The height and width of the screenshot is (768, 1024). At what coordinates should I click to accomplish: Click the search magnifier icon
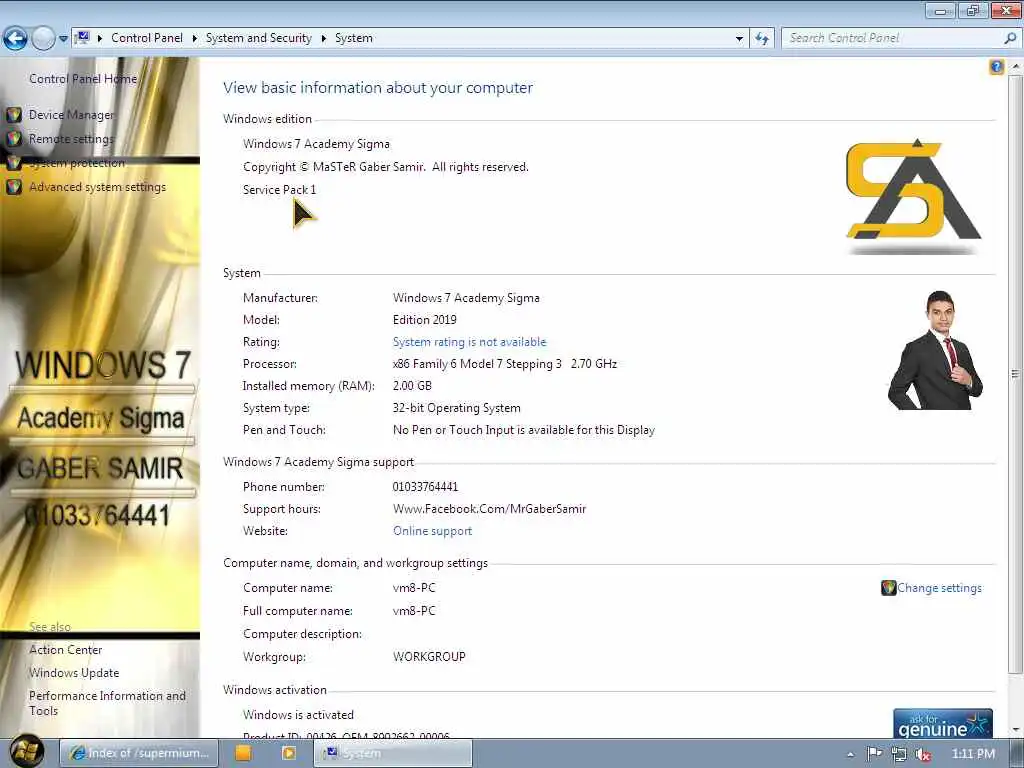point(1010,39)
